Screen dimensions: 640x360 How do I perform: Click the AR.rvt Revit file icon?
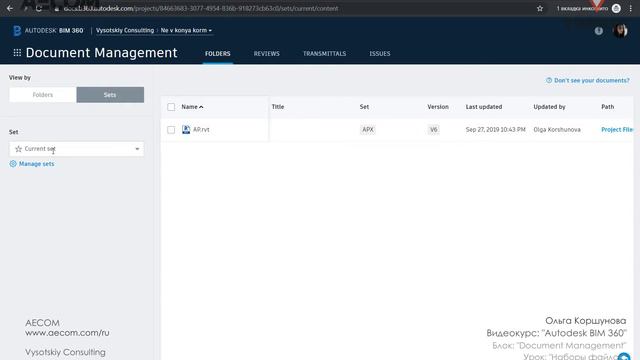[186, 129]
